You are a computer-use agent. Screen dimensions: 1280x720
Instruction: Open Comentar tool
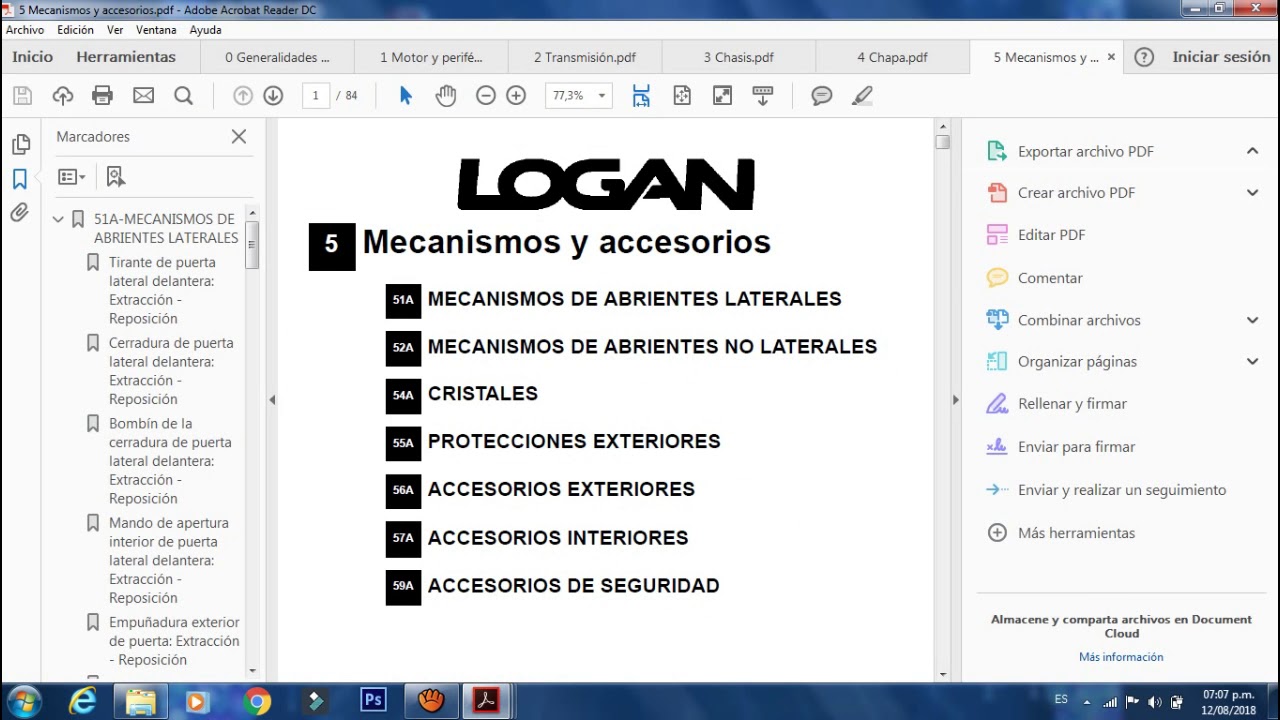[1050, 278]
